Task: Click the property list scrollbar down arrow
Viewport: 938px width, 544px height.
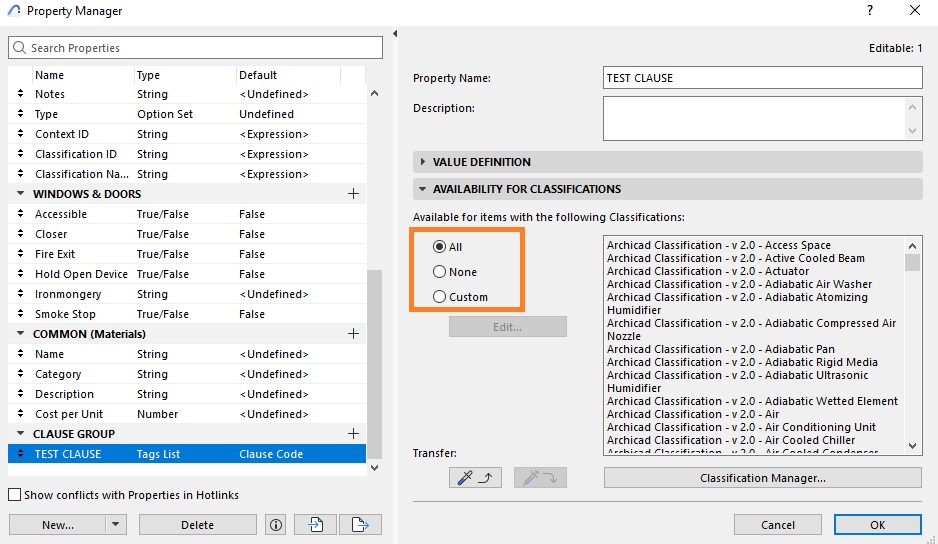Action: pos(374,468)
